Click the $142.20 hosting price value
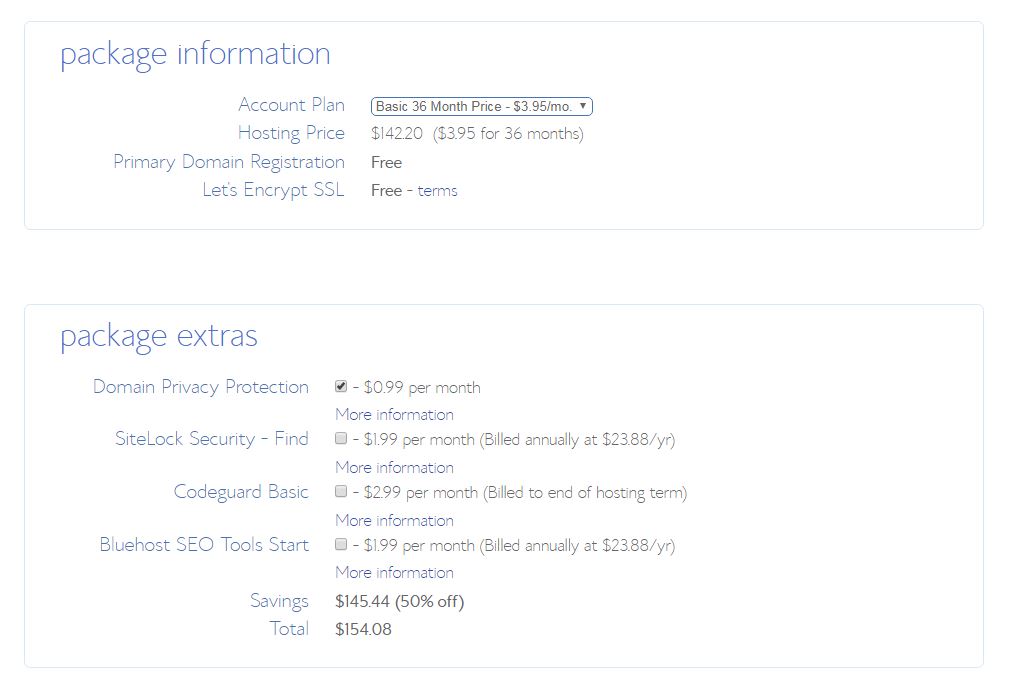Viewport: 1020px width, 696px height. coord(396,133)
